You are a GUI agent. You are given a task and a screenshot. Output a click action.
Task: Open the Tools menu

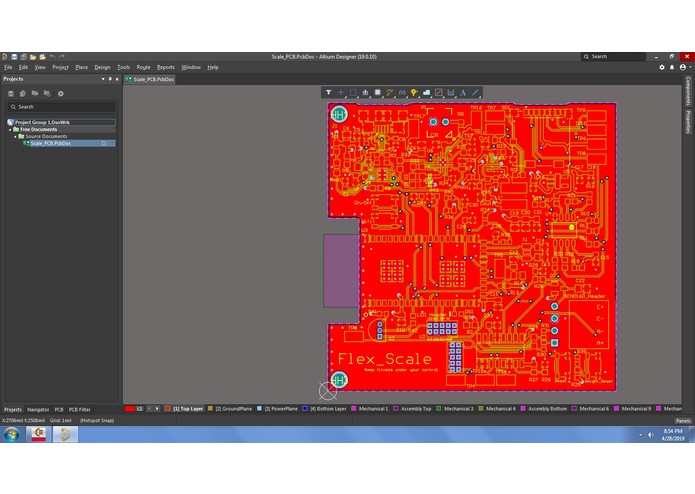point(124,67)
